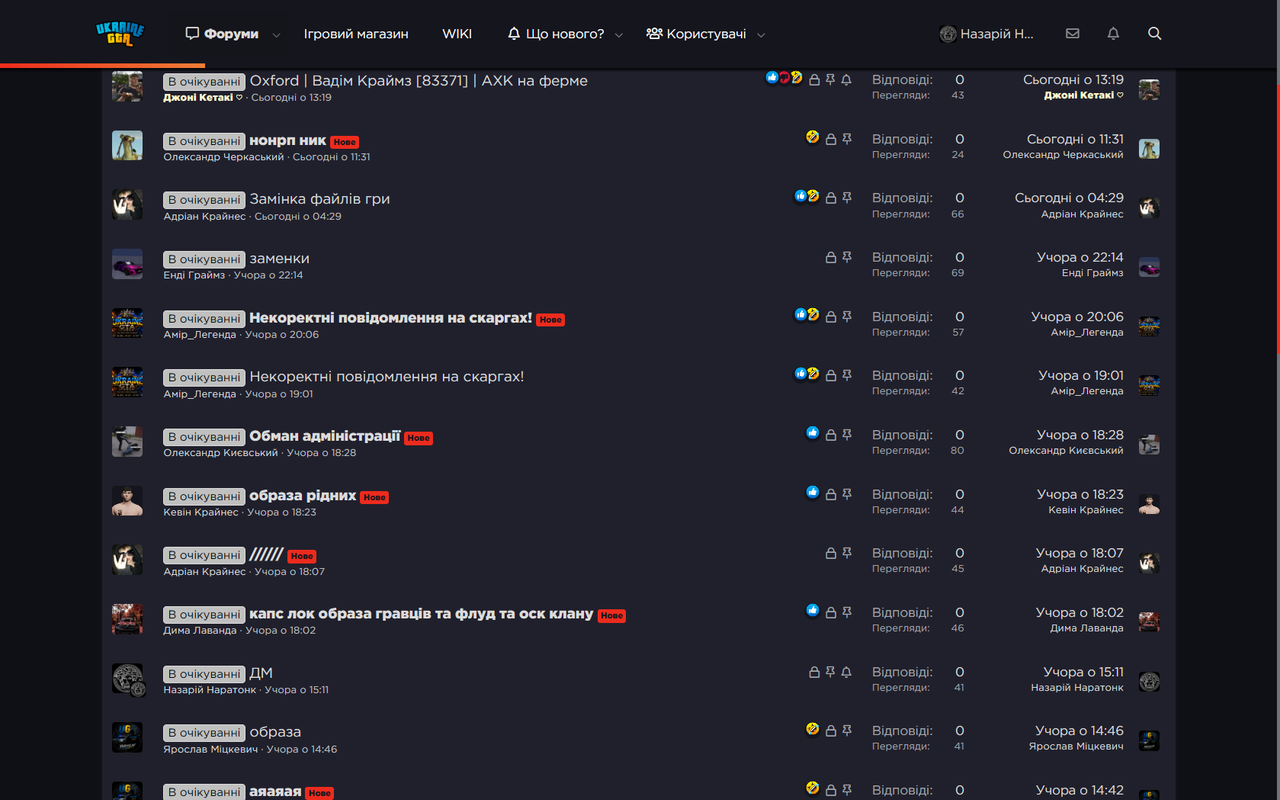Click the pin icon in the ДМ thread row
Image resolution: width=1280 pixels, height=800 pixels.
(830, 672)
